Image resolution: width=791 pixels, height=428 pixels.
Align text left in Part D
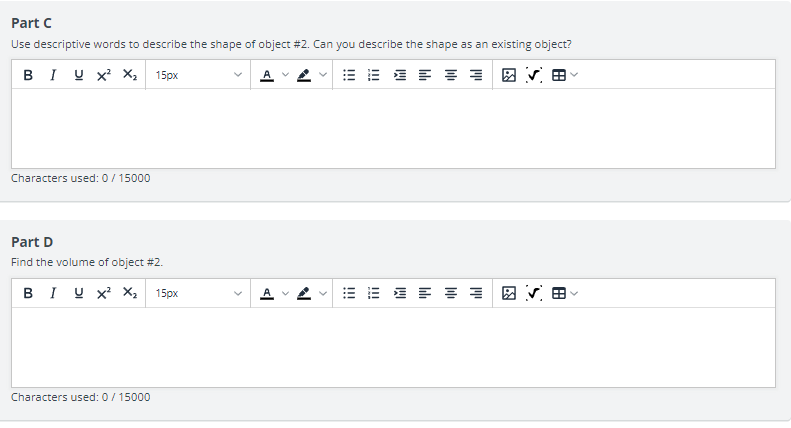tap(425, 293)
